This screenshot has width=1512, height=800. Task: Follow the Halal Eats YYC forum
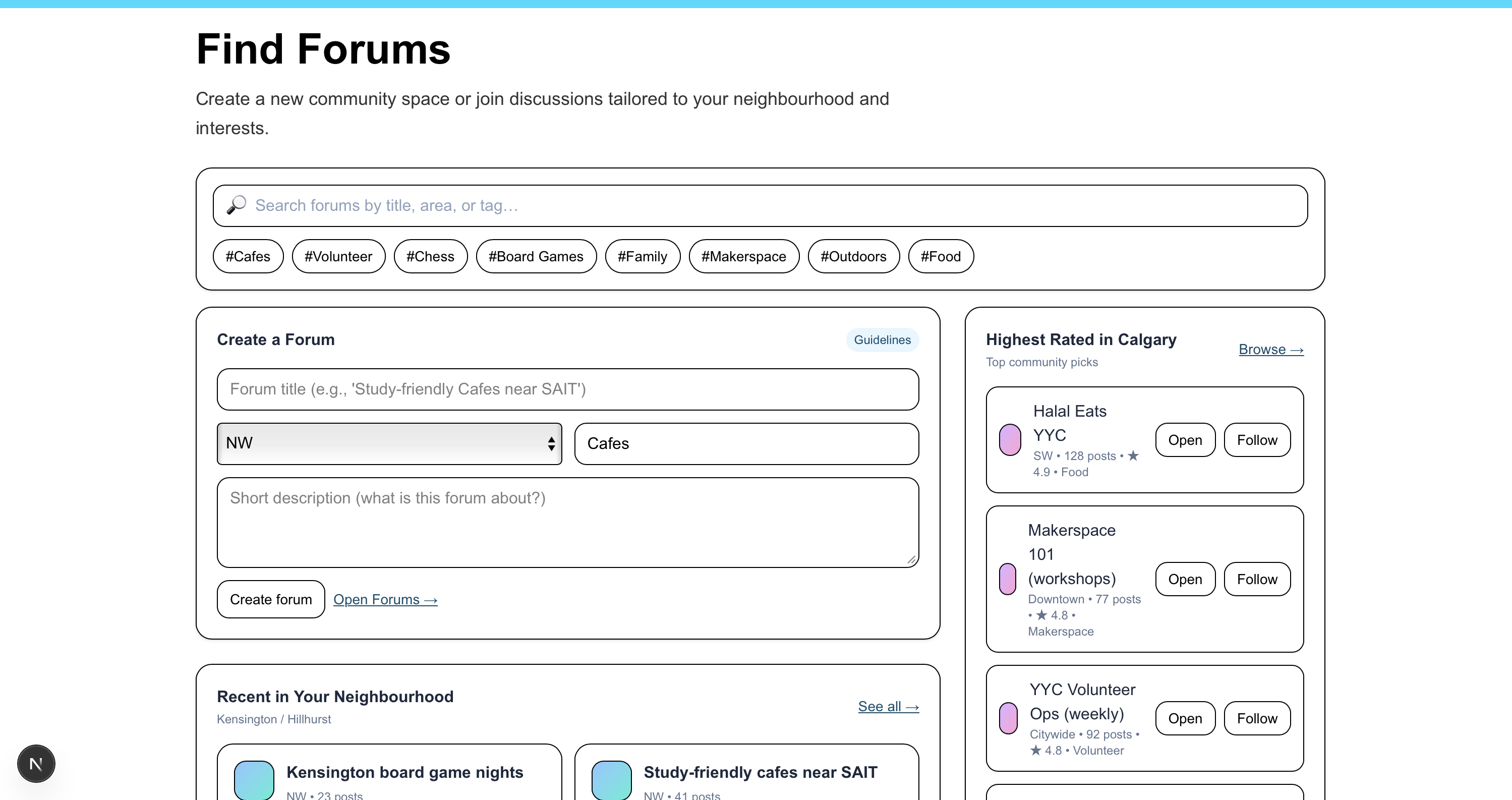click(1257, 440)
